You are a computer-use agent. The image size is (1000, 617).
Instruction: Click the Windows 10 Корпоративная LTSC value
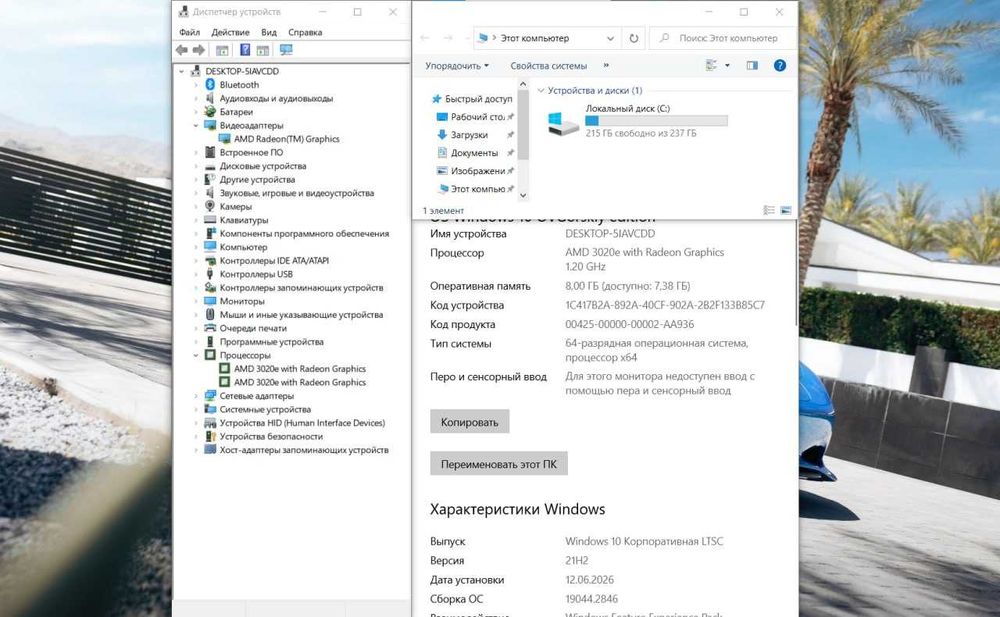[x=644, y=541]
